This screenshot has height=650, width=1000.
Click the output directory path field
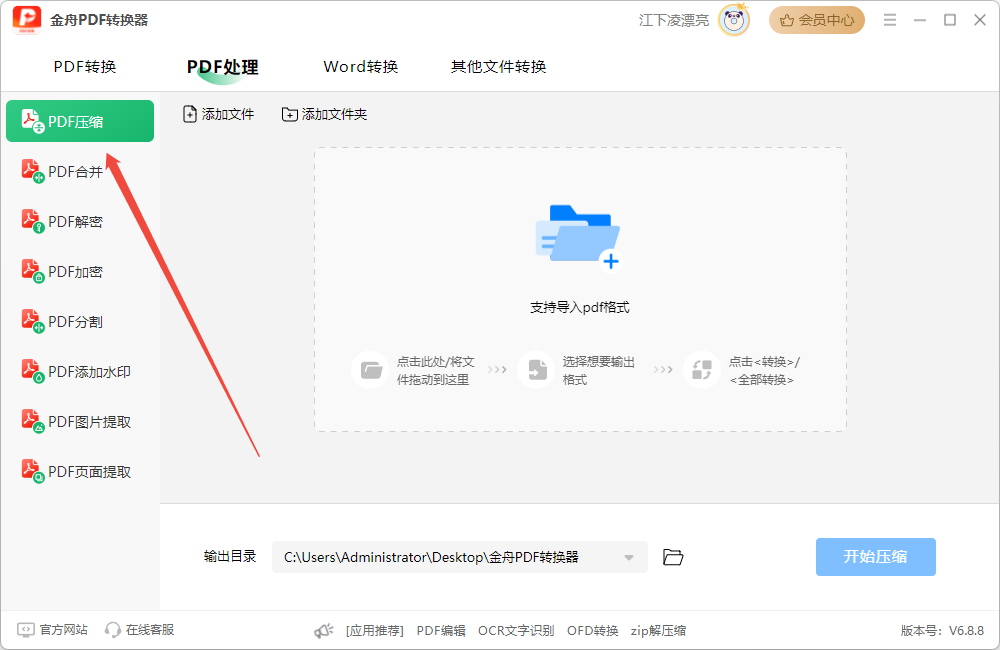[x=459, y=557]
